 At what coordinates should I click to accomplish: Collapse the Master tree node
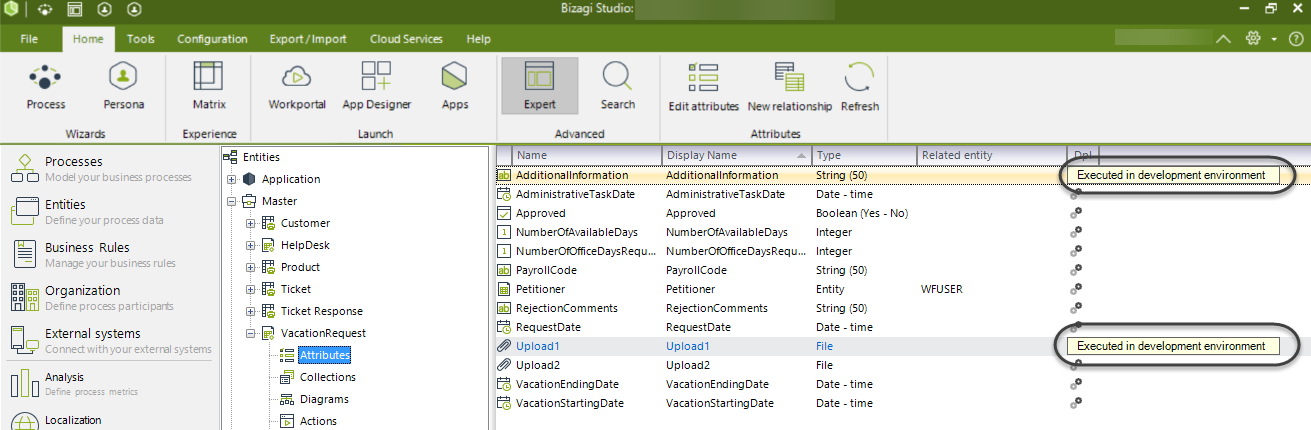coord(232,201)
